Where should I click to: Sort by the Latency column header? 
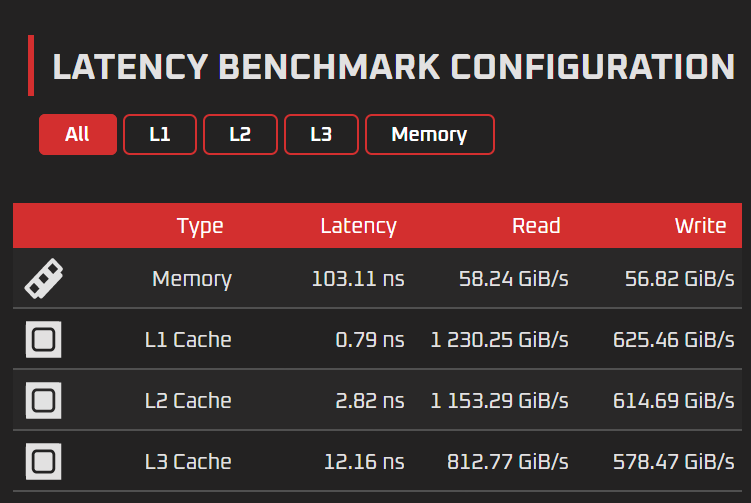[x=359, y=226]
